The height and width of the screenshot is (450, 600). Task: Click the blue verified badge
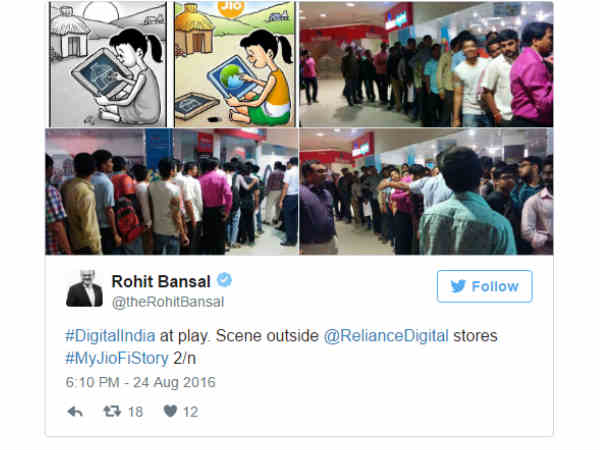point(224,280)
